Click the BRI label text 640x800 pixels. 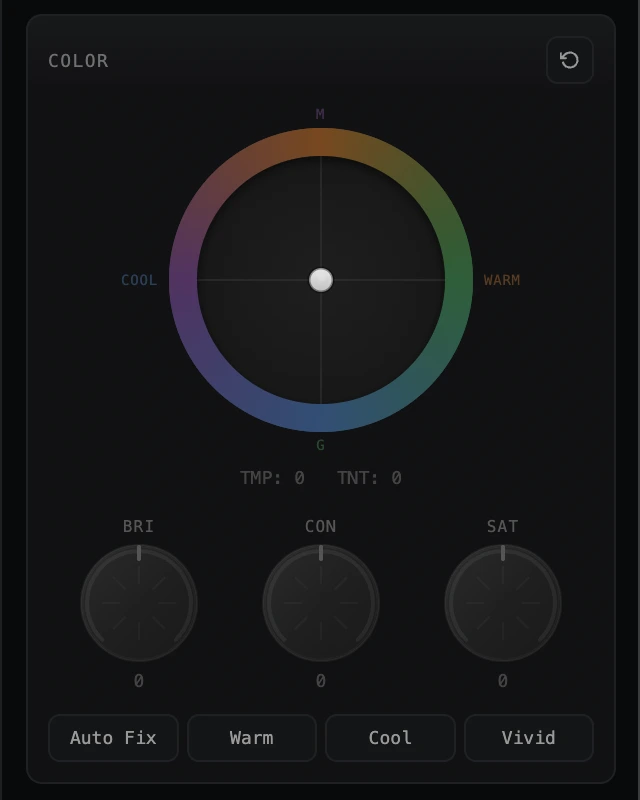138,527
